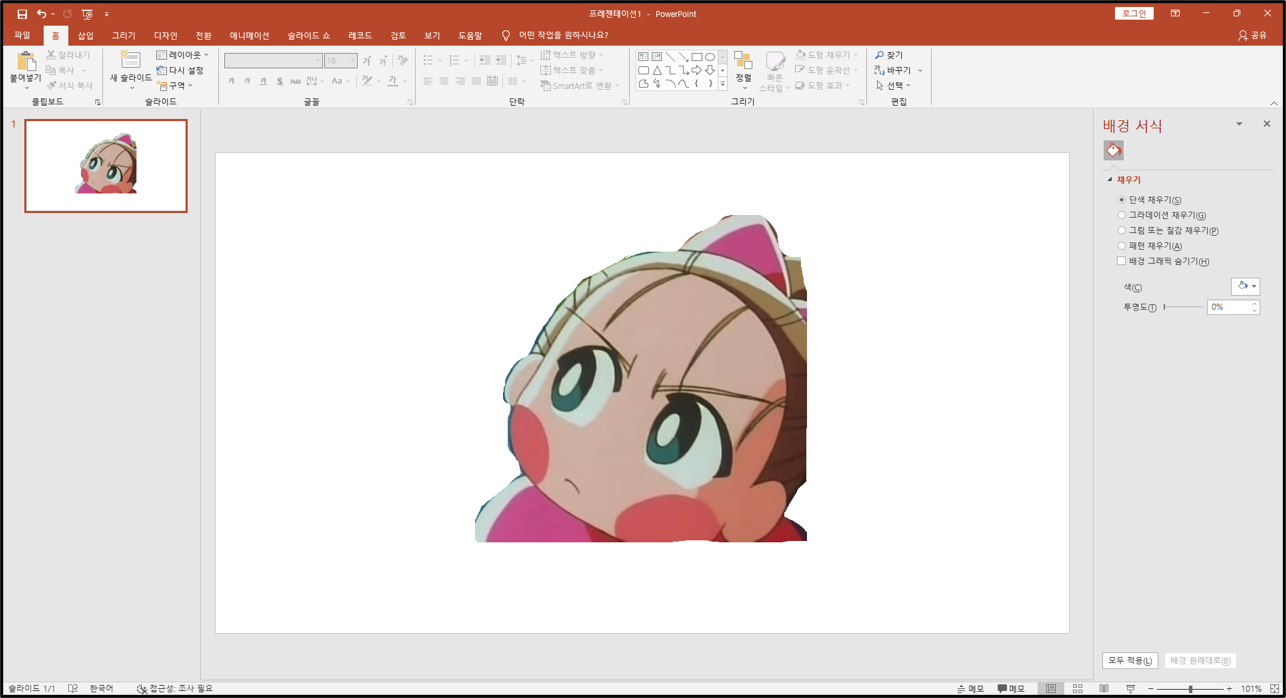
Task: Select the fill bucket icon in 배경 서식 pane
Action: pos(1113,150)
